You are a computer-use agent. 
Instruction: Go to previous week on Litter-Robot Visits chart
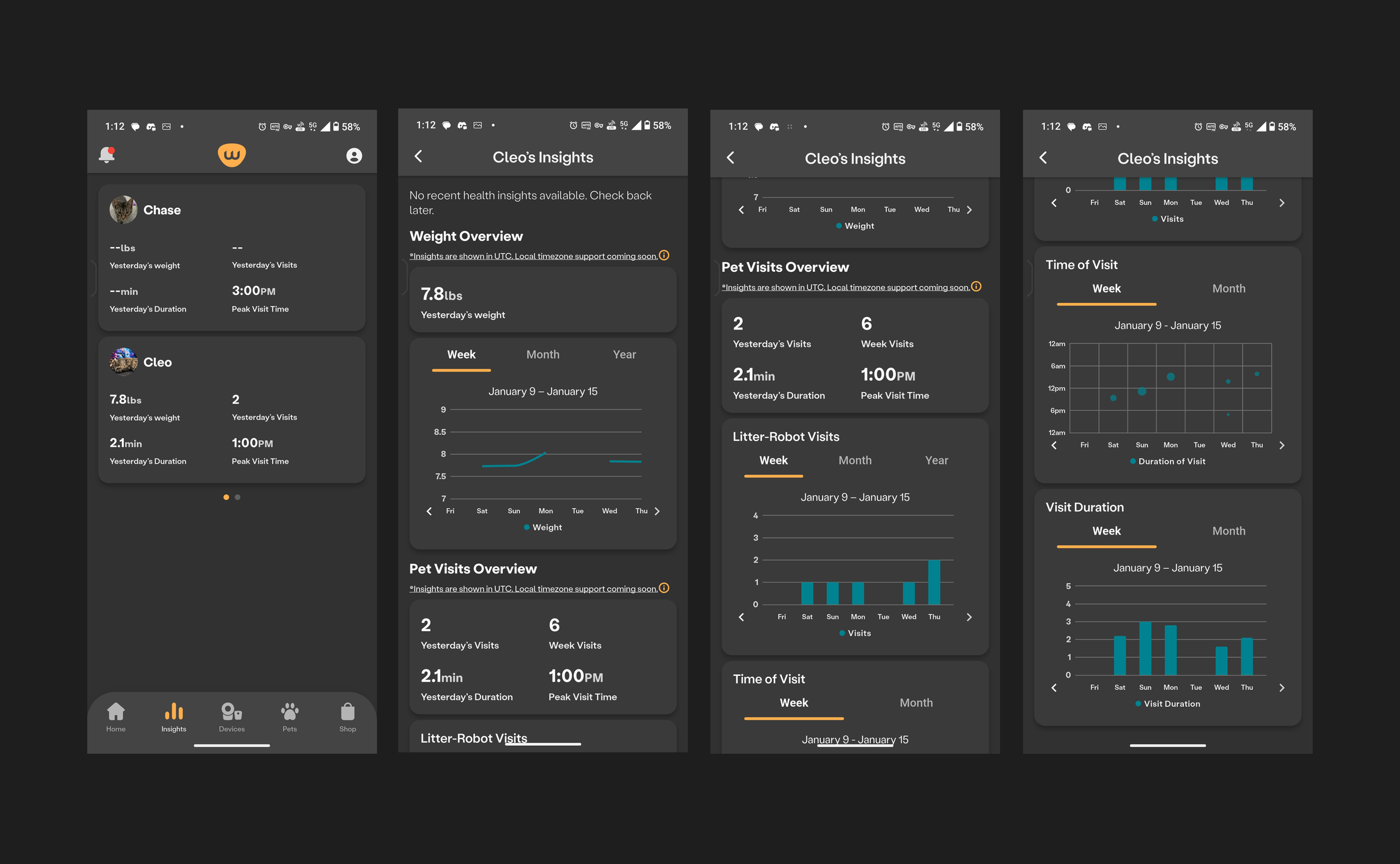741,617
